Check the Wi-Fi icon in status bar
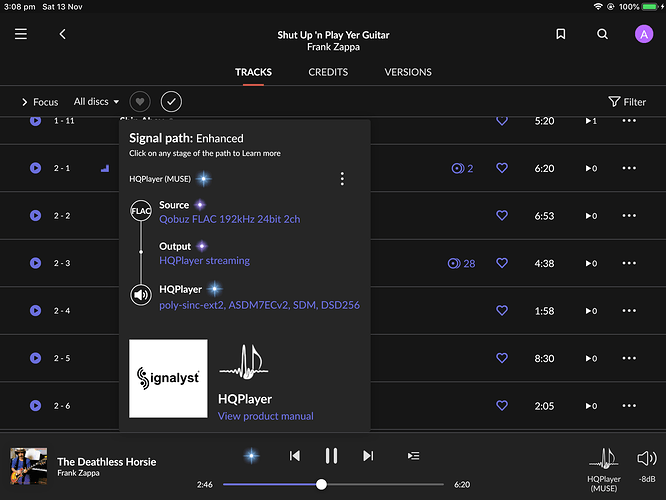This screenshot has width=666, height=500. [598, 6]
